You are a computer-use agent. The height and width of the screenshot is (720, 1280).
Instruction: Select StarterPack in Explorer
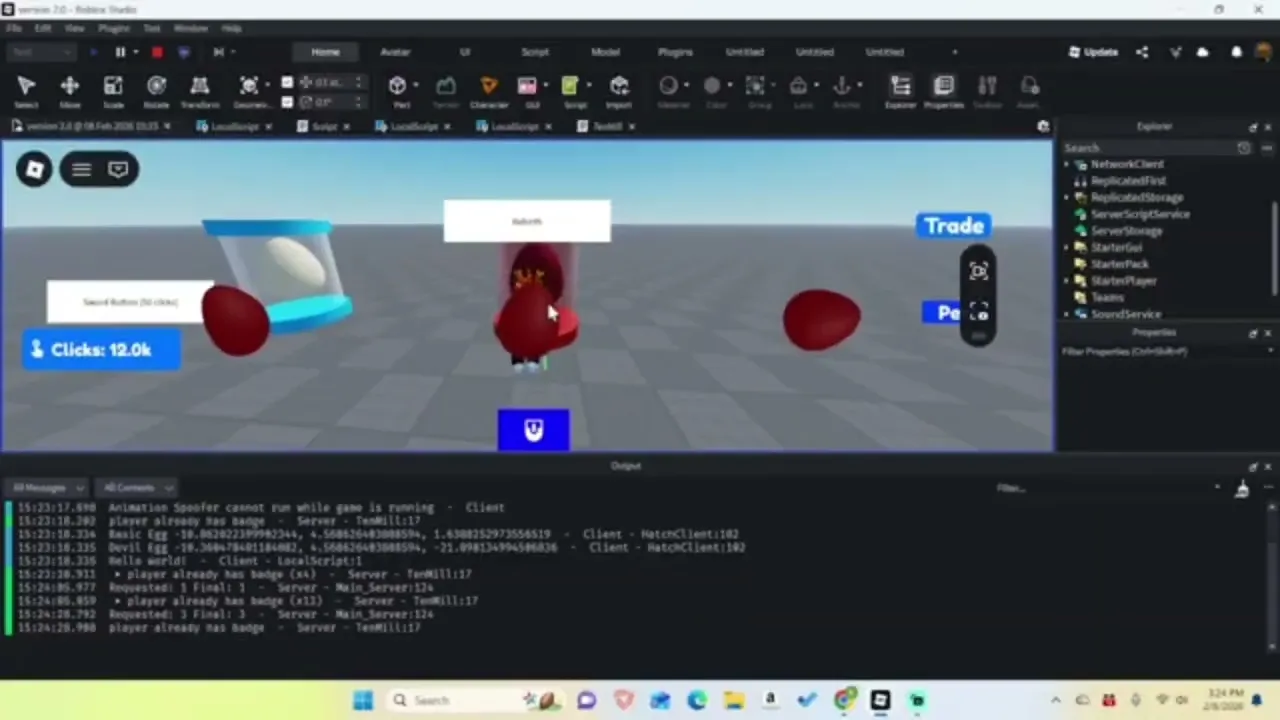tap(1119, 264)
